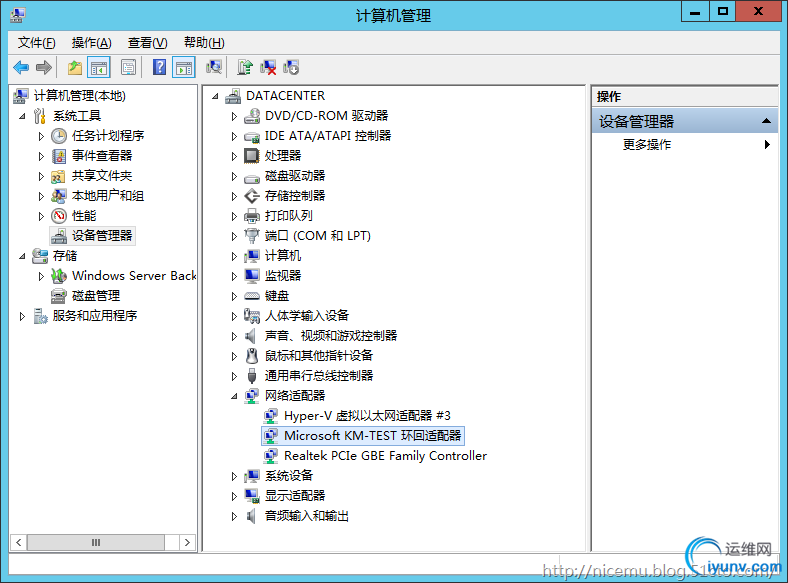Click the Forward arrow toolbar icon

pyautogui.click(x=44, y=67)
